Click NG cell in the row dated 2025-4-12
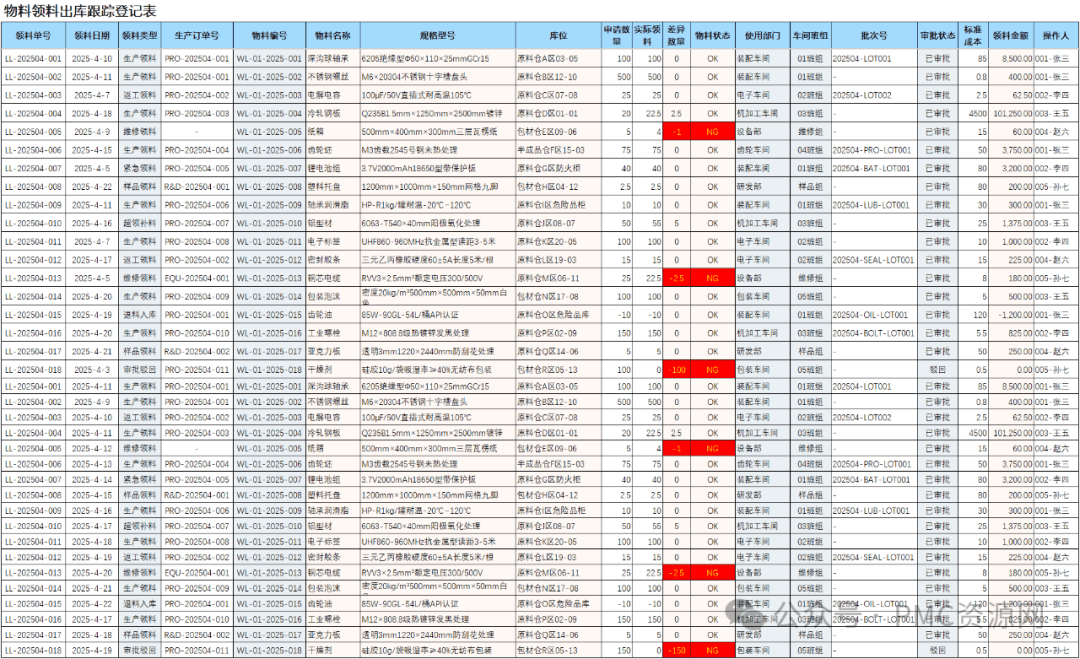1080x659 pixels. tap(712, 448)
